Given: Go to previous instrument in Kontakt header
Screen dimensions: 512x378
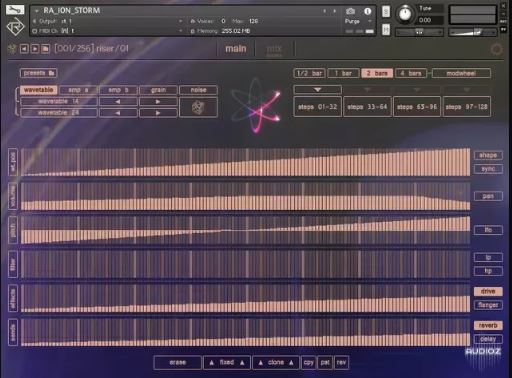Looking at the screenshot, I should 324,11.
